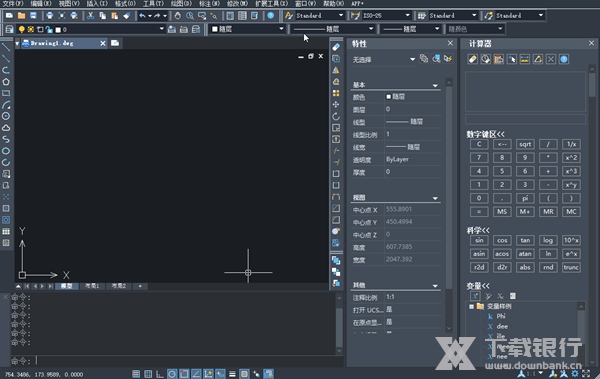Select the Move tool in modify toolbar
Screen dimensions: 600x379
click(336, 105)
